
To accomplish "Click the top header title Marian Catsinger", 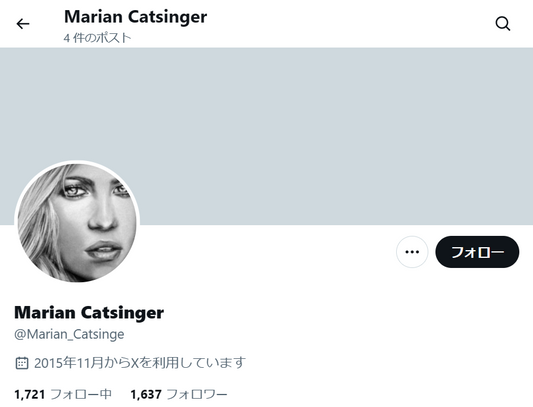I will click(x=136, y=17).
